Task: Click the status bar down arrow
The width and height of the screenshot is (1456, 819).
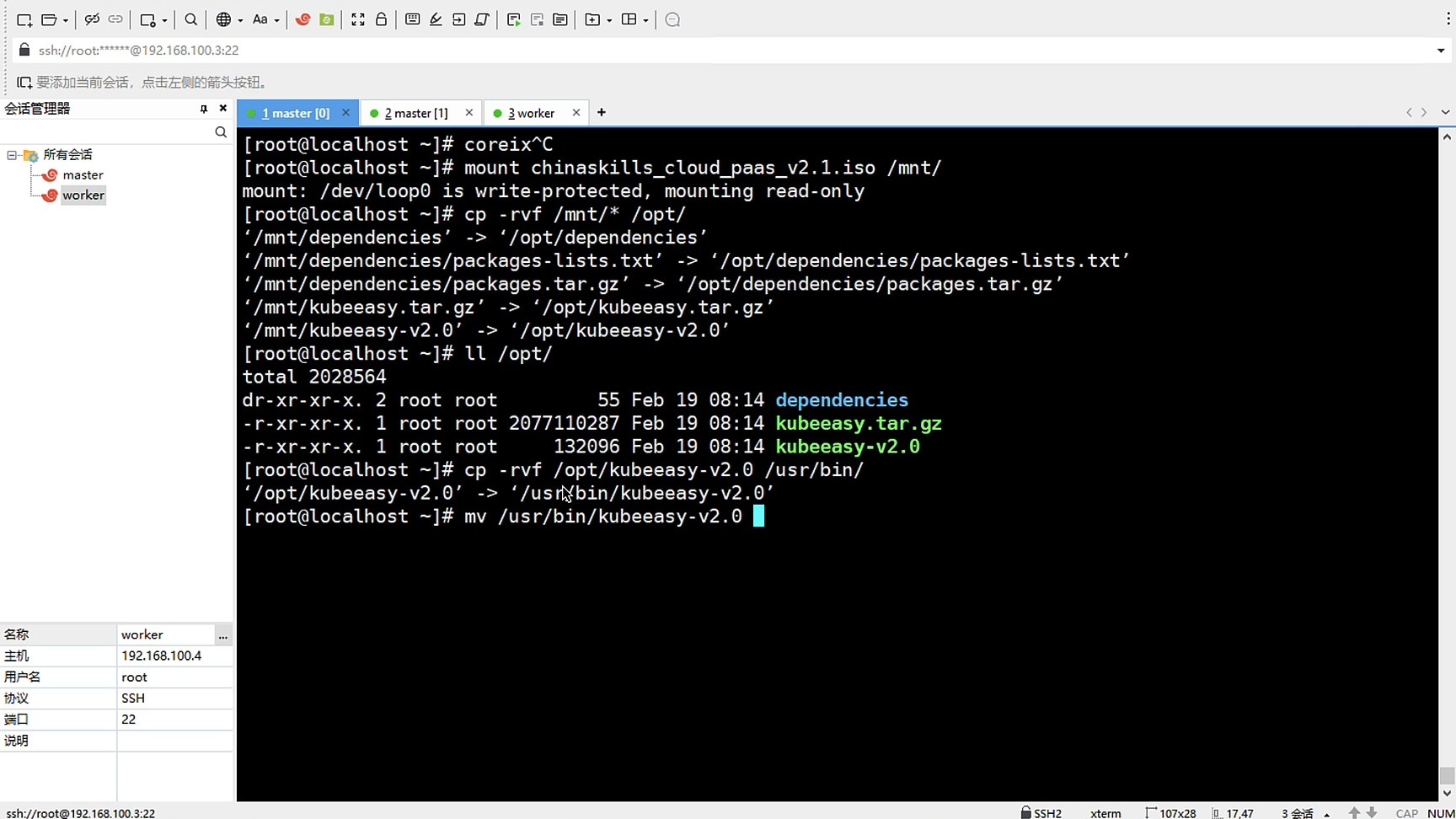Action: [x=1372, y=813]
